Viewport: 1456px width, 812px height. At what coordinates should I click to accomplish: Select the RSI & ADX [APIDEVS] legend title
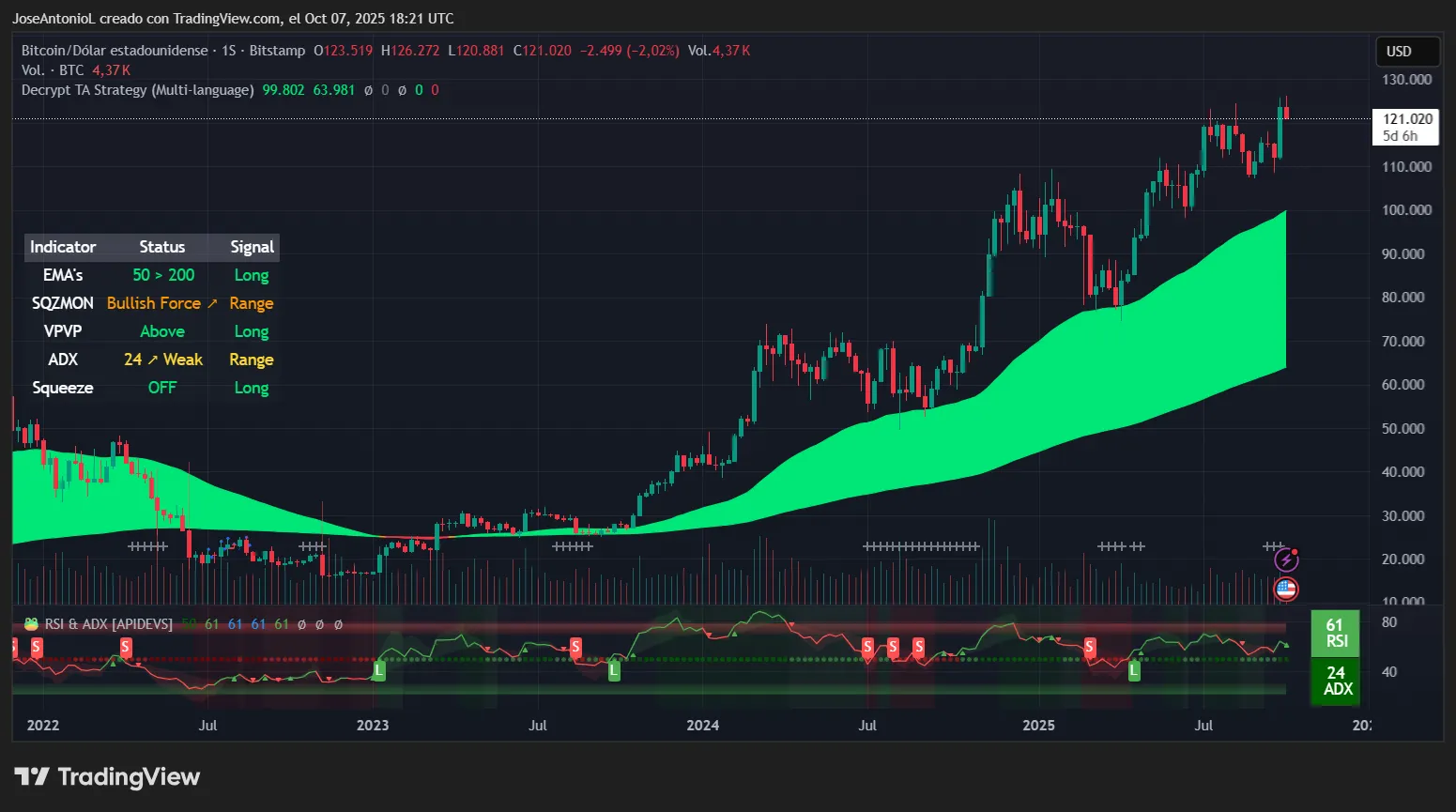[109, 624]
